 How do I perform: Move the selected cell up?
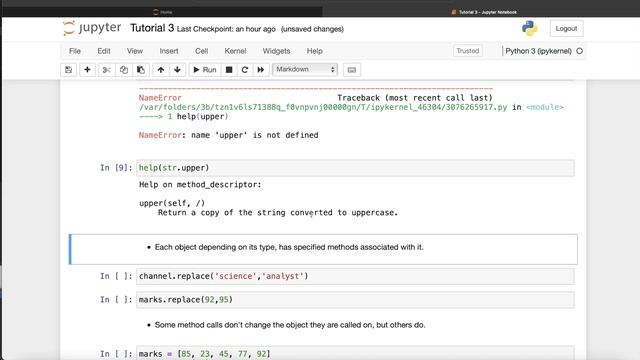[161, 70]
